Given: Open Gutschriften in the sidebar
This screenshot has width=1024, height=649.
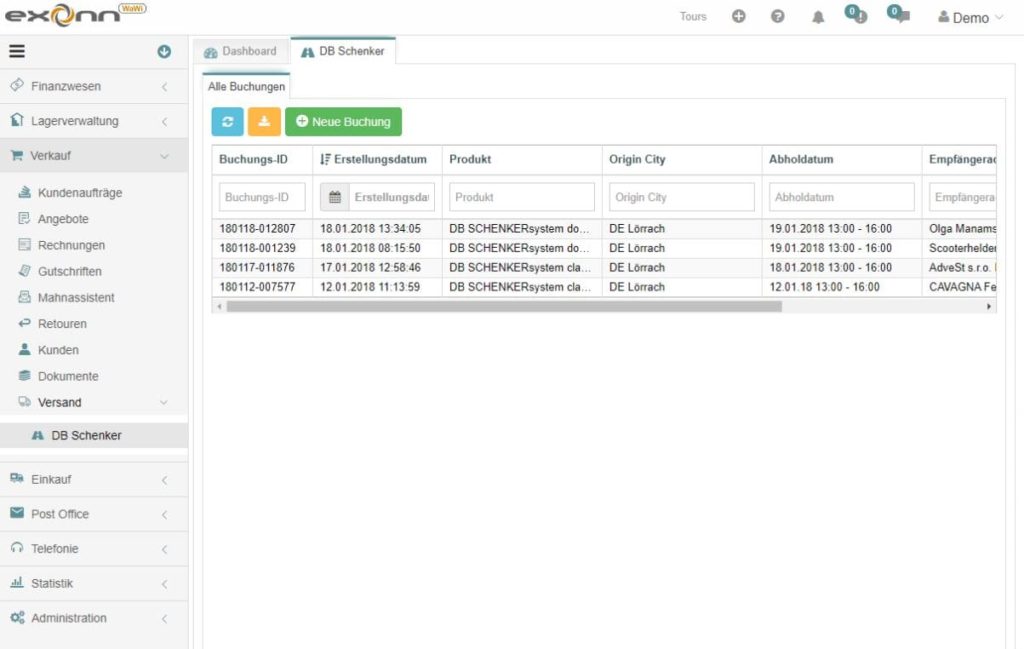Looking at the screenshot, I should tap(69, 271).
